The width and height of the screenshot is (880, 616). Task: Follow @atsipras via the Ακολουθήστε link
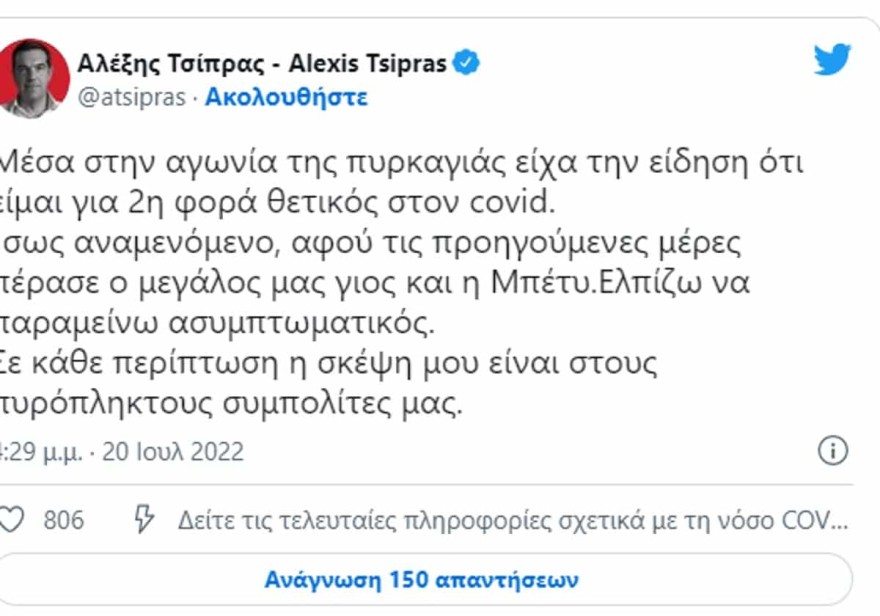(x=285, y=97)
